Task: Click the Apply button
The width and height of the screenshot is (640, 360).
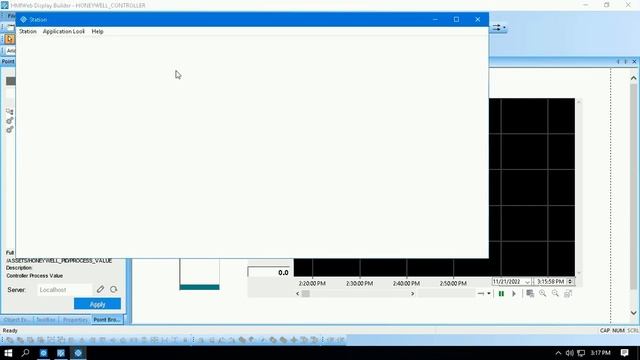Action: coord(97,304)
